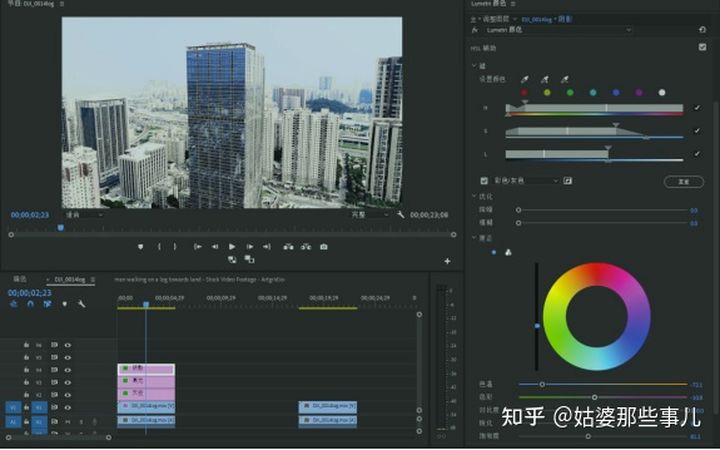This screenshot has width=720, height=450.
Task: Switch to the DJI_0014log sequence tab
Action: coord(72,279)
